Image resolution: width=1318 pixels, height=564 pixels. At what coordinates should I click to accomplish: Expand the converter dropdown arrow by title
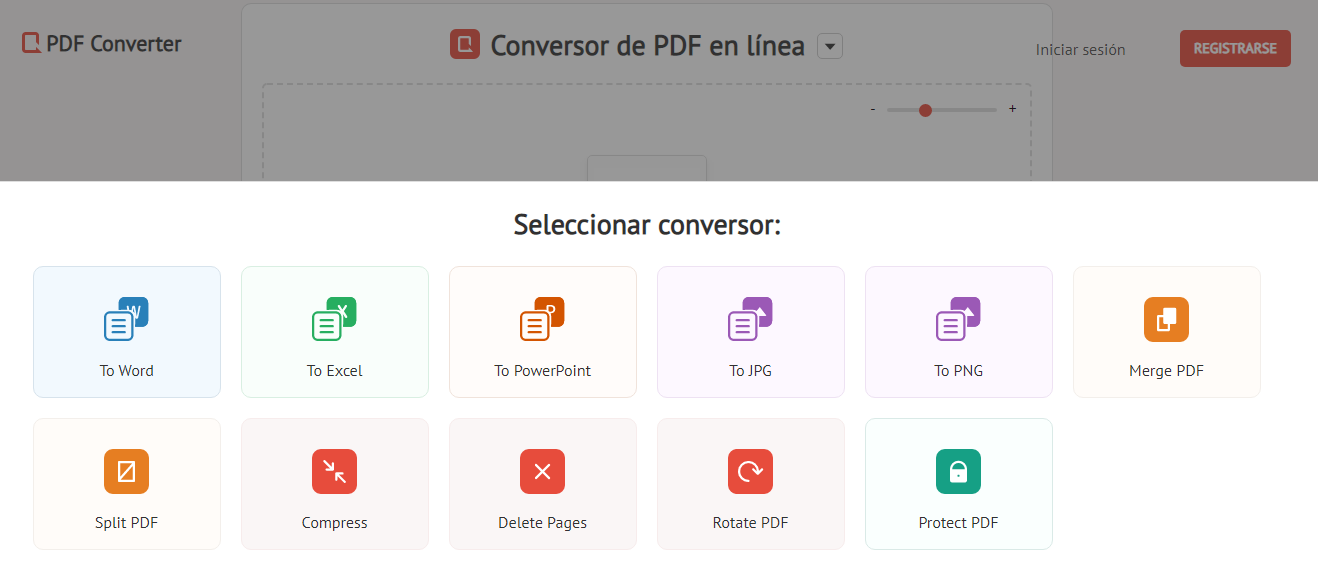(830, 46)
